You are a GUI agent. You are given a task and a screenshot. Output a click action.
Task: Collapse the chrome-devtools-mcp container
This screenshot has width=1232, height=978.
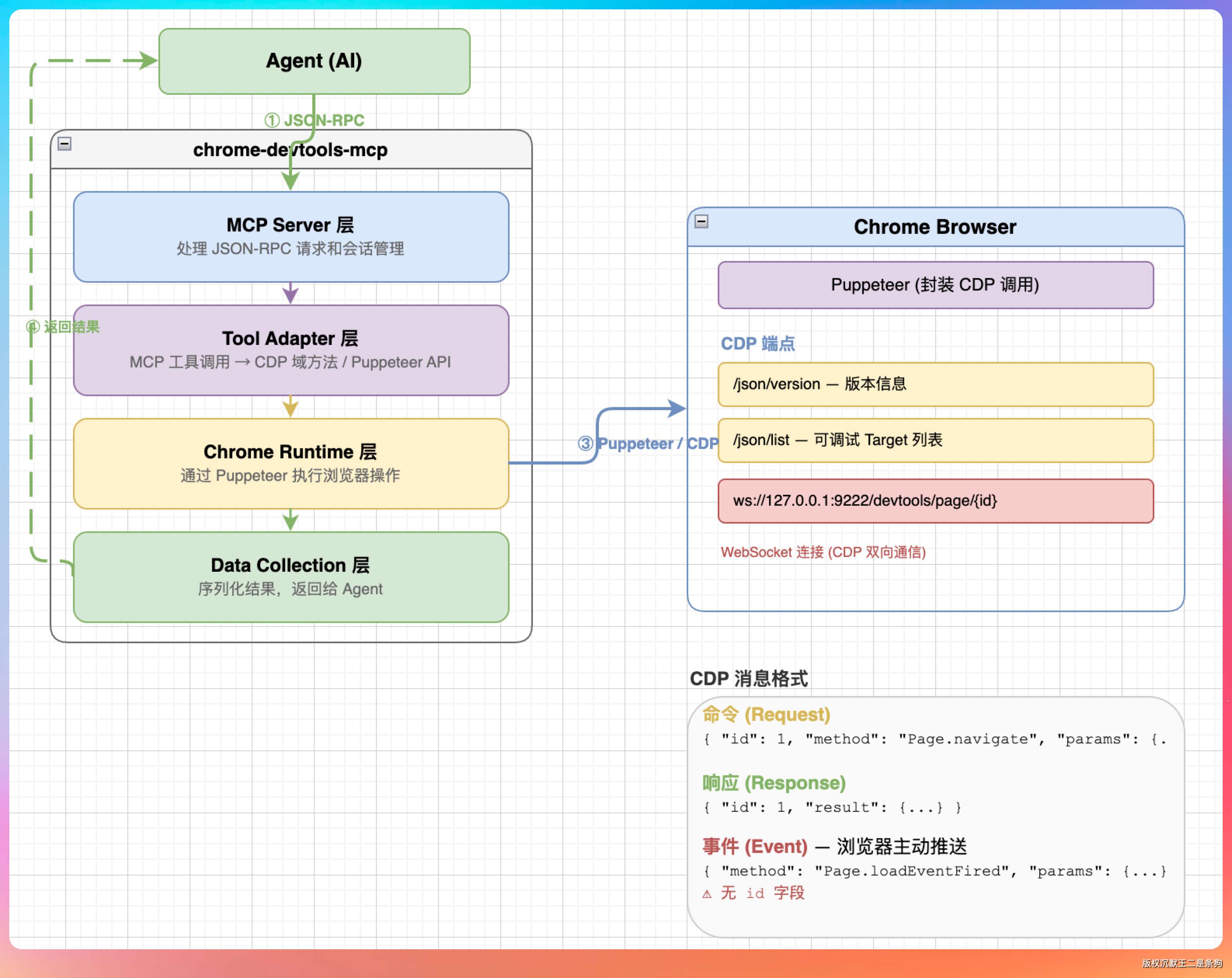pos(64,143)
